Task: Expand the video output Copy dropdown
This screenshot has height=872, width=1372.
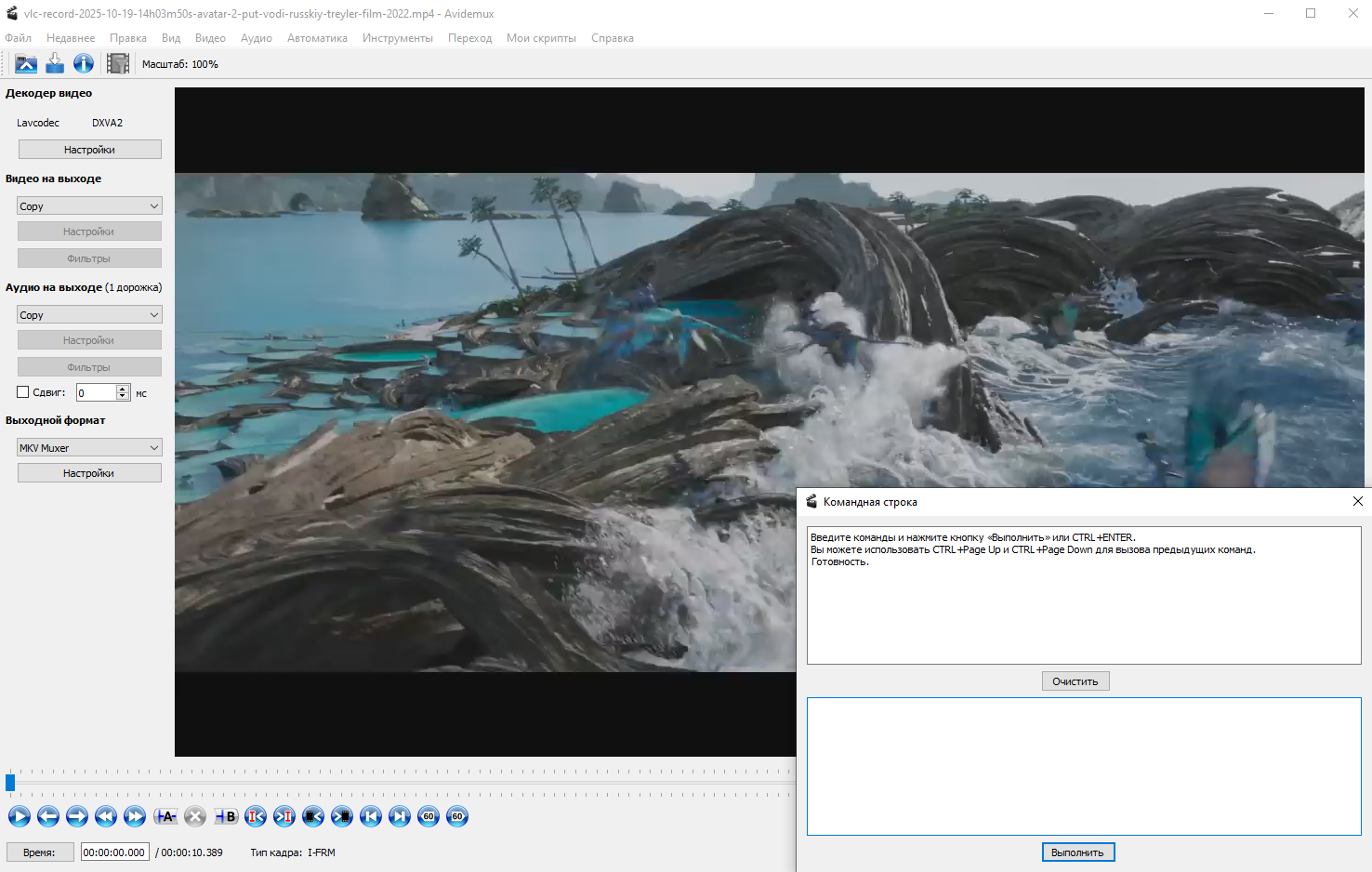Action: 89,206
